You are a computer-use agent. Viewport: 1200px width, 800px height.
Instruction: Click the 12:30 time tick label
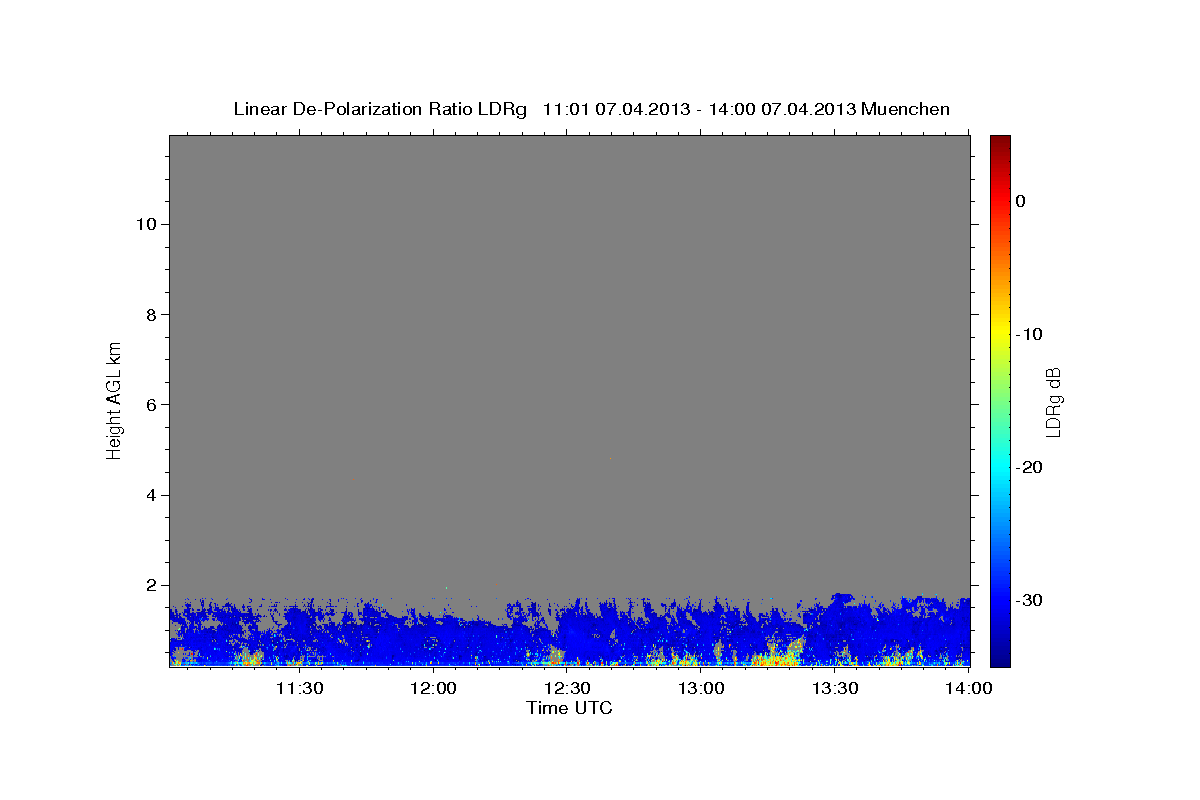coord(568,688)
